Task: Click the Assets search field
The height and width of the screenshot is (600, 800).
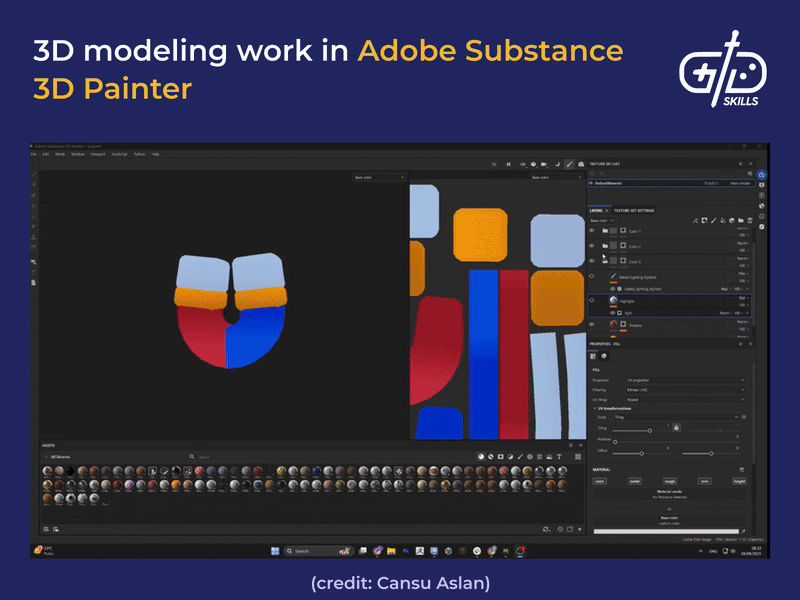Action: pos(332,457)
